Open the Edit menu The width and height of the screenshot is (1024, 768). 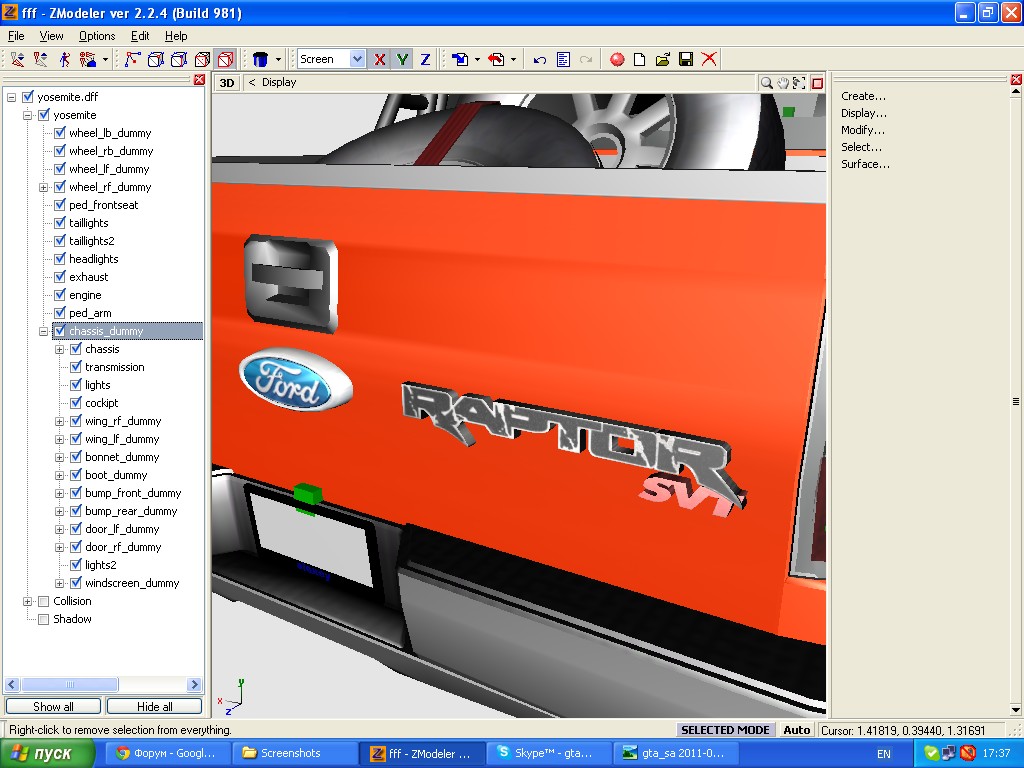(140, 36)
